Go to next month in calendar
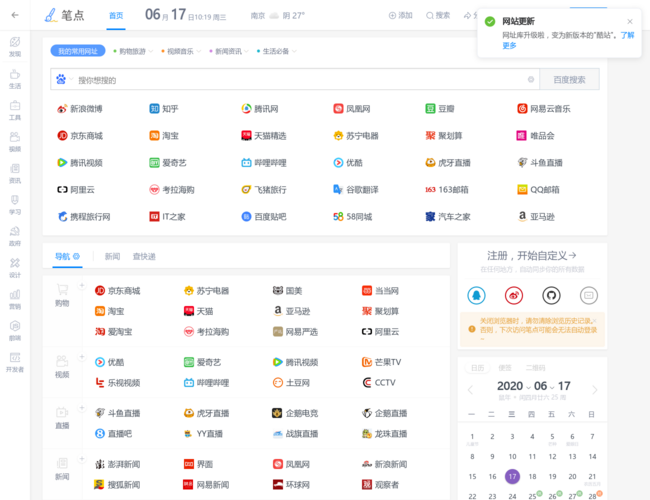Viewport: 650px width, 500px height. [595, 390]
